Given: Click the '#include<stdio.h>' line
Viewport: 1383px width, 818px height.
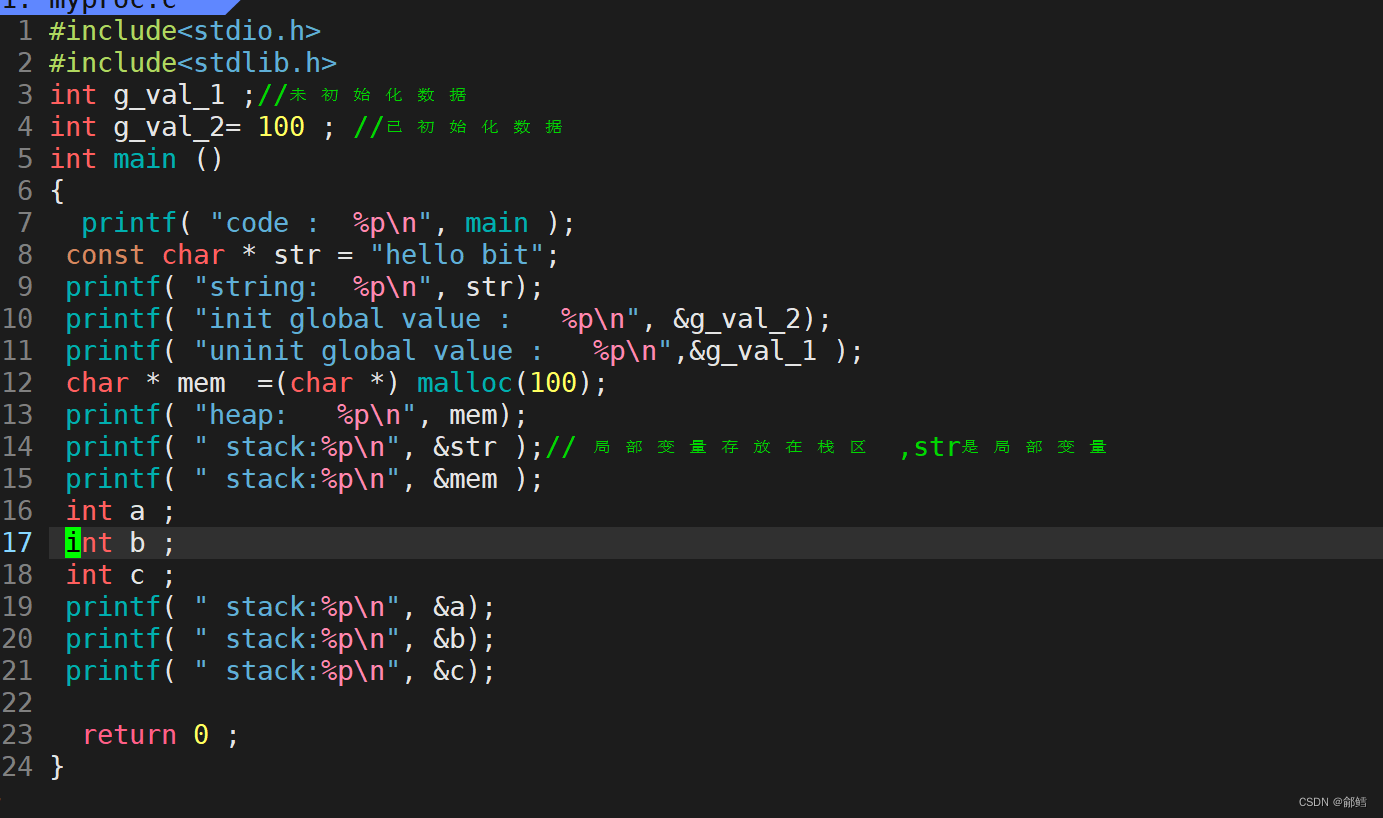Looking at the screenshot, I should [x=185, y=30].
